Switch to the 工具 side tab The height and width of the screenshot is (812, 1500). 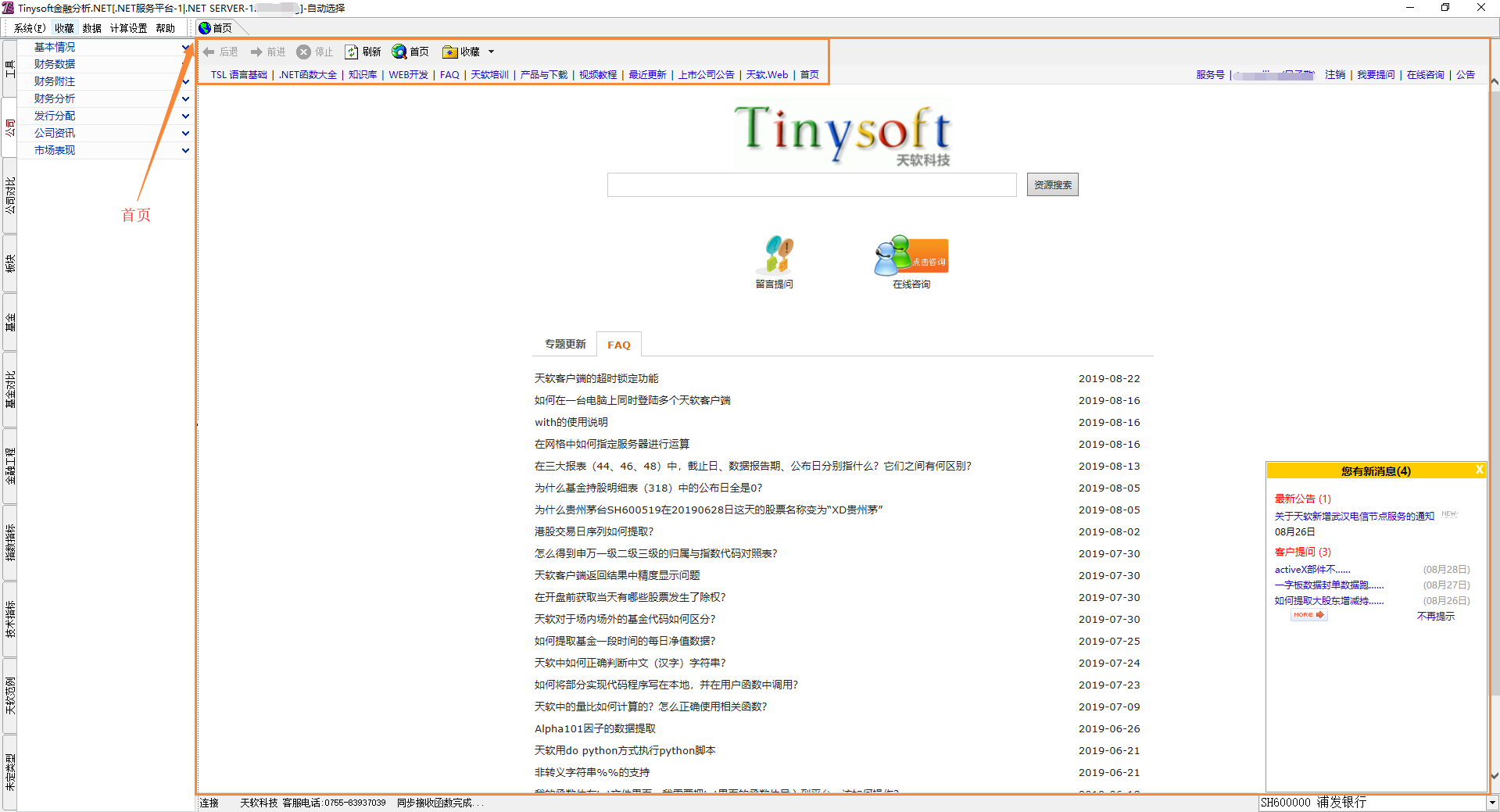pos(9,69)
